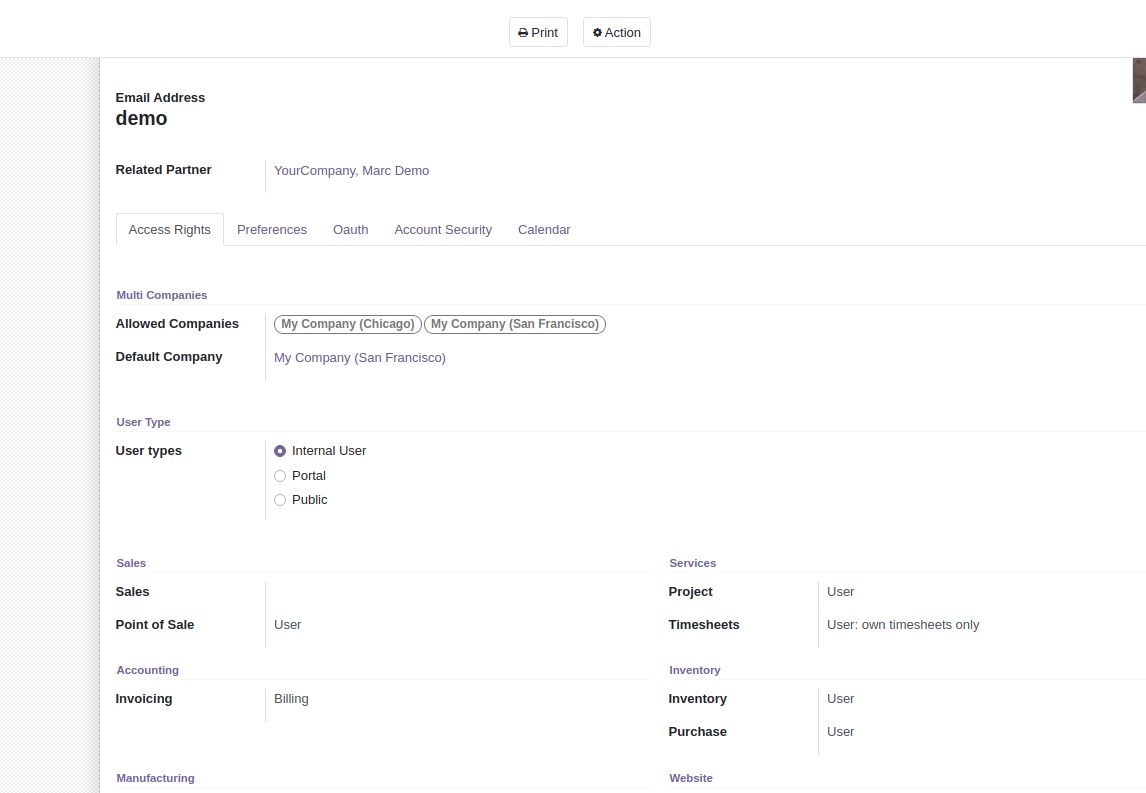The width and height of the screenshot is (1146, 793).
Task: Click the User Type section header
Action: click(x=143, y=422)
